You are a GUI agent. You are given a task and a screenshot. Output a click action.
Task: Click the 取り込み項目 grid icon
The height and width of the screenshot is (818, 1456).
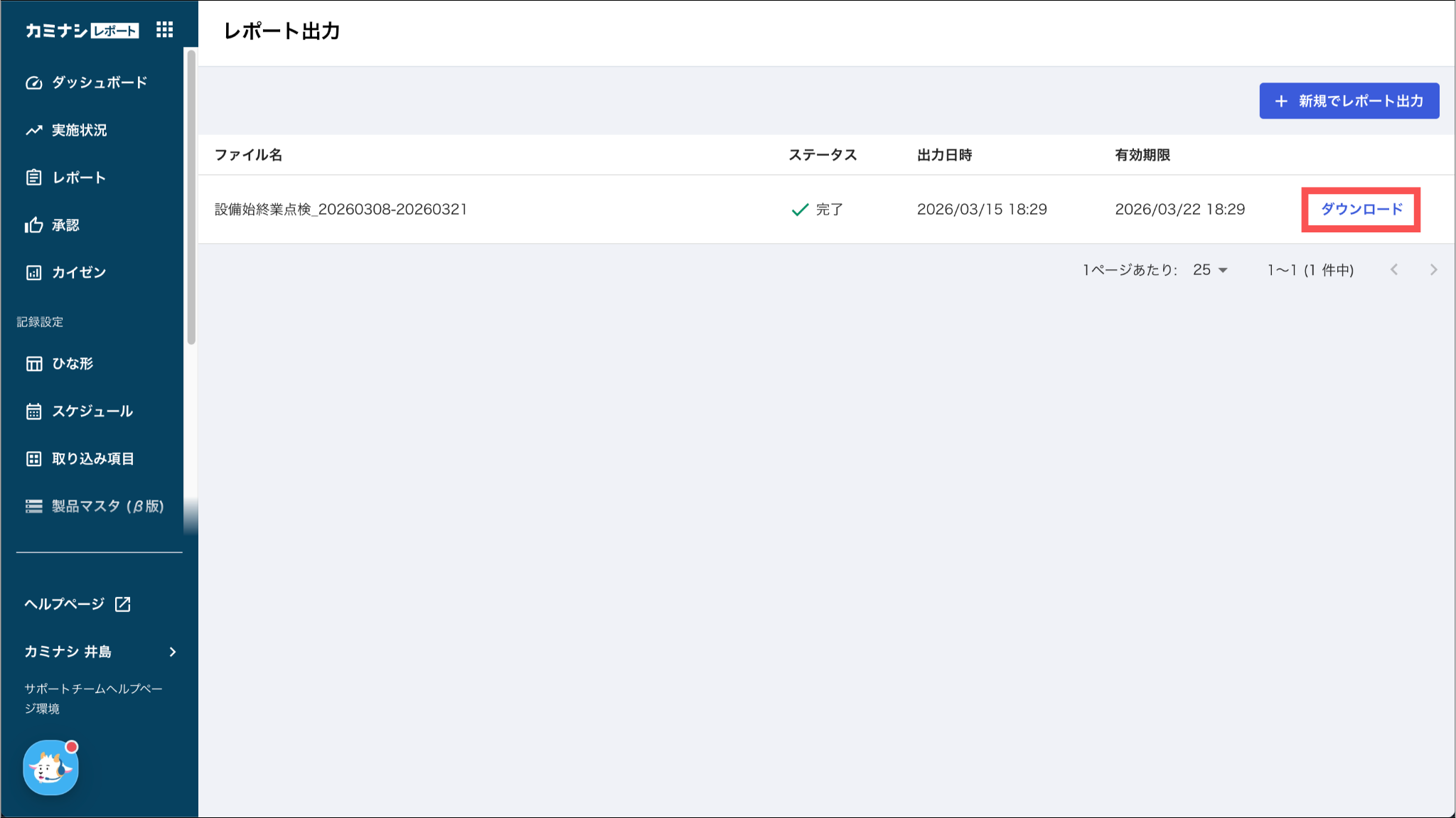pyautogui.click(x=33, y=459)
